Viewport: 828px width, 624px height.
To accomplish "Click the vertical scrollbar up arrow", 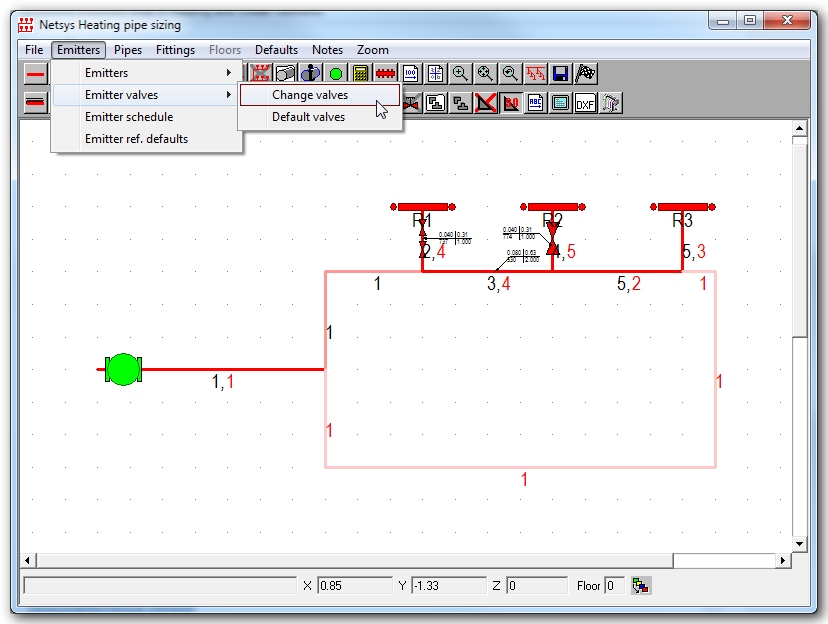I will coord(799,128).
